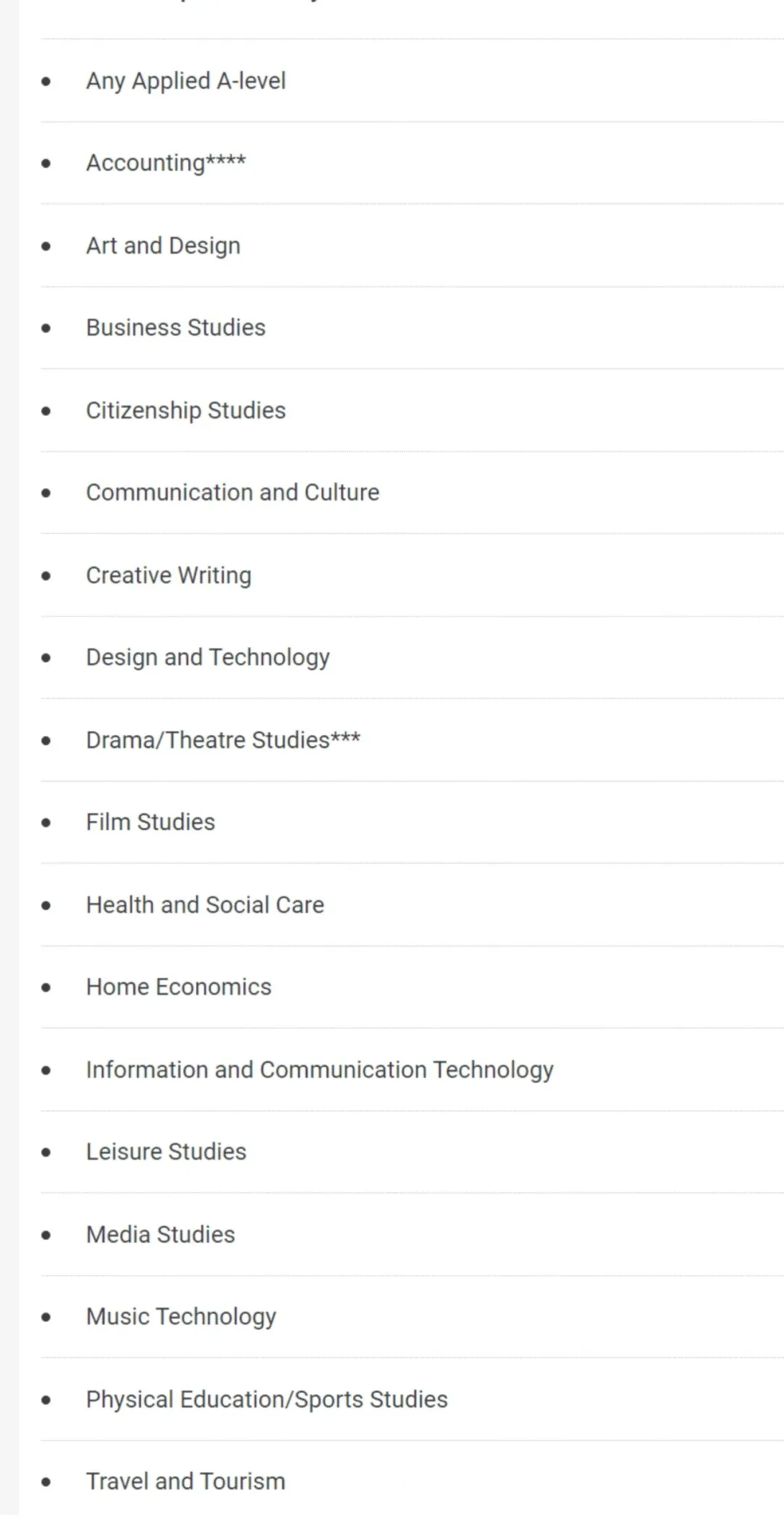
Task: Click the bullet beside Media Studies
Action: click(x=46, y=1235)
